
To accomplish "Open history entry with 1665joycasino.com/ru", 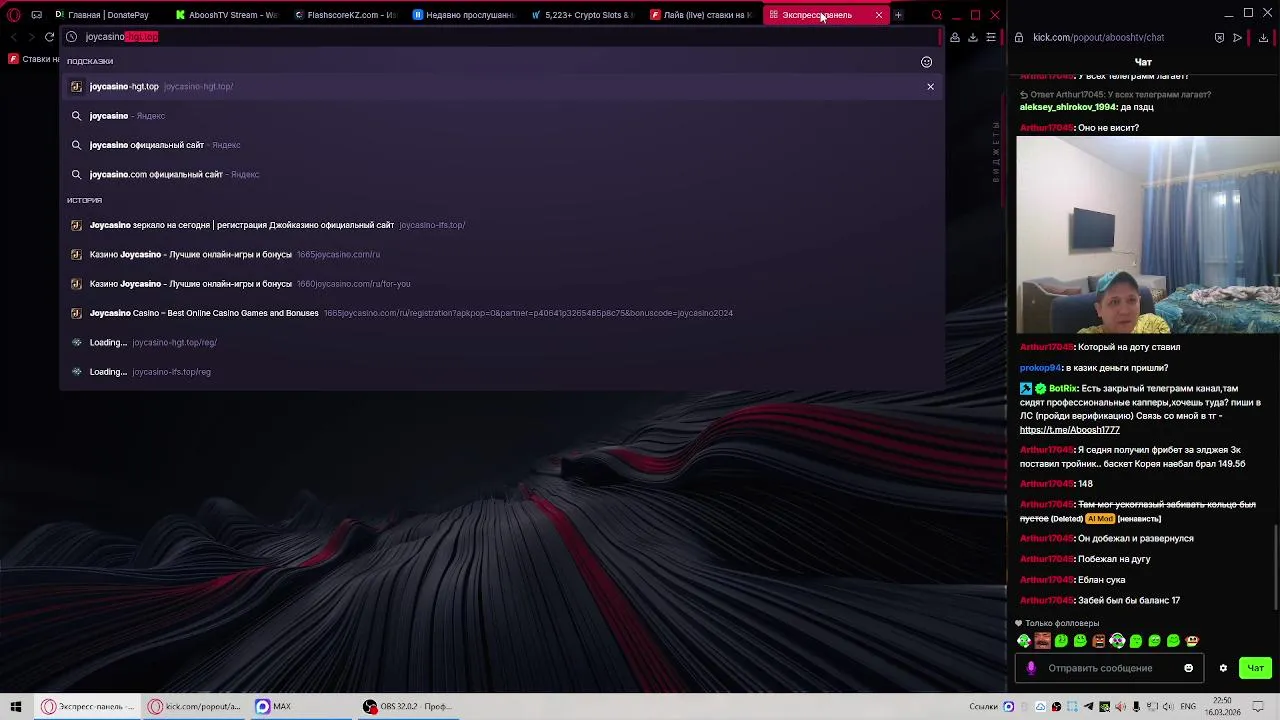I will click(x=500, y=254).
